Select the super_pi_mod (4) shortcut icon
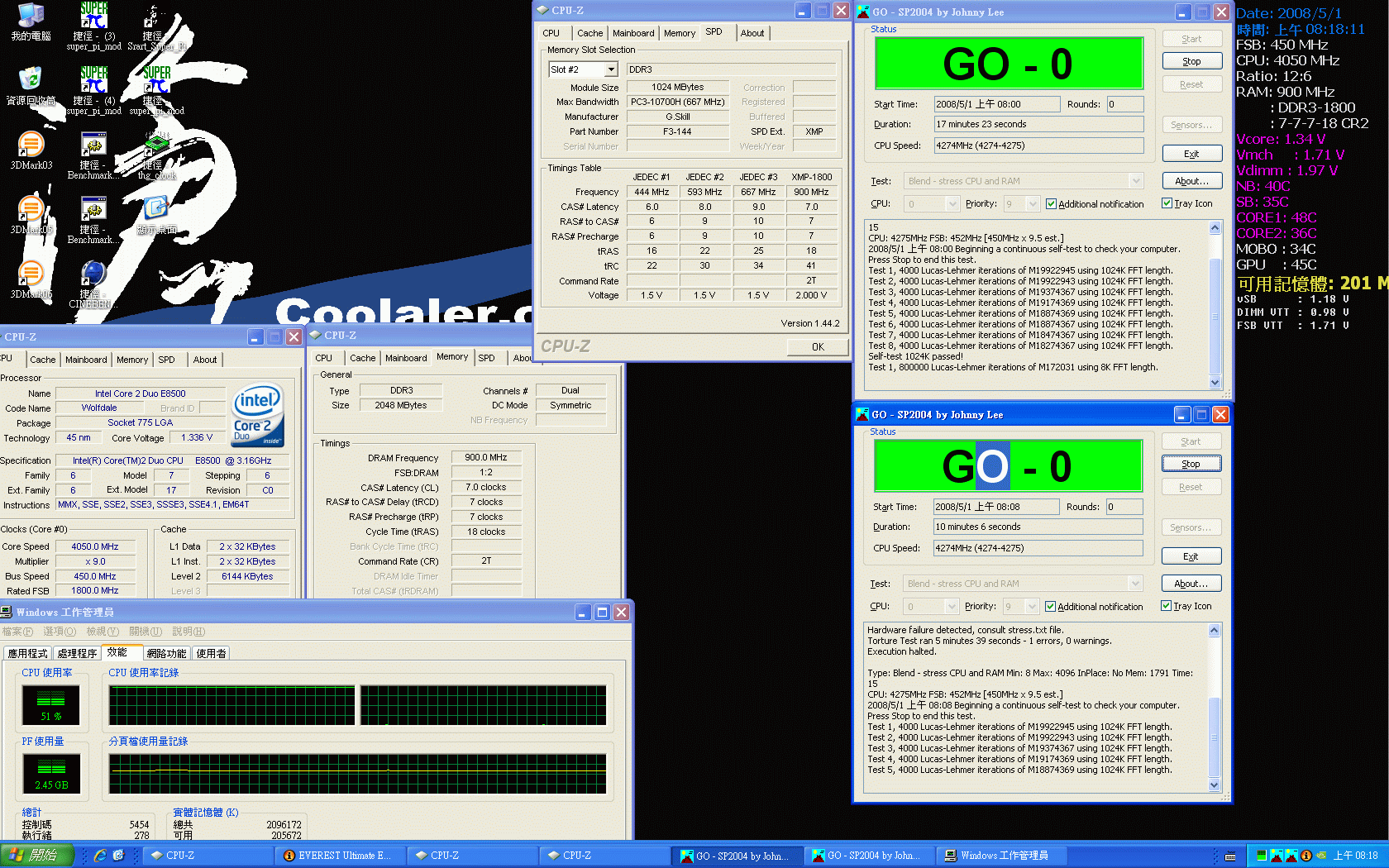This screenshot has height=868, width=1389. (93, 79)
